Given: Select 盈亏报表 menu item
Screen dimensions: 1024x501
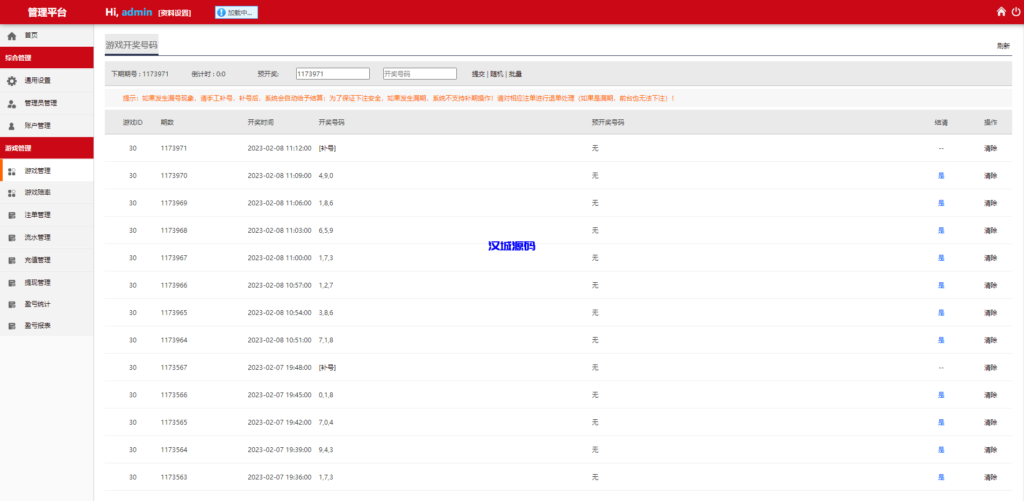Looking at the screenshot, I should tap(37, 326).
